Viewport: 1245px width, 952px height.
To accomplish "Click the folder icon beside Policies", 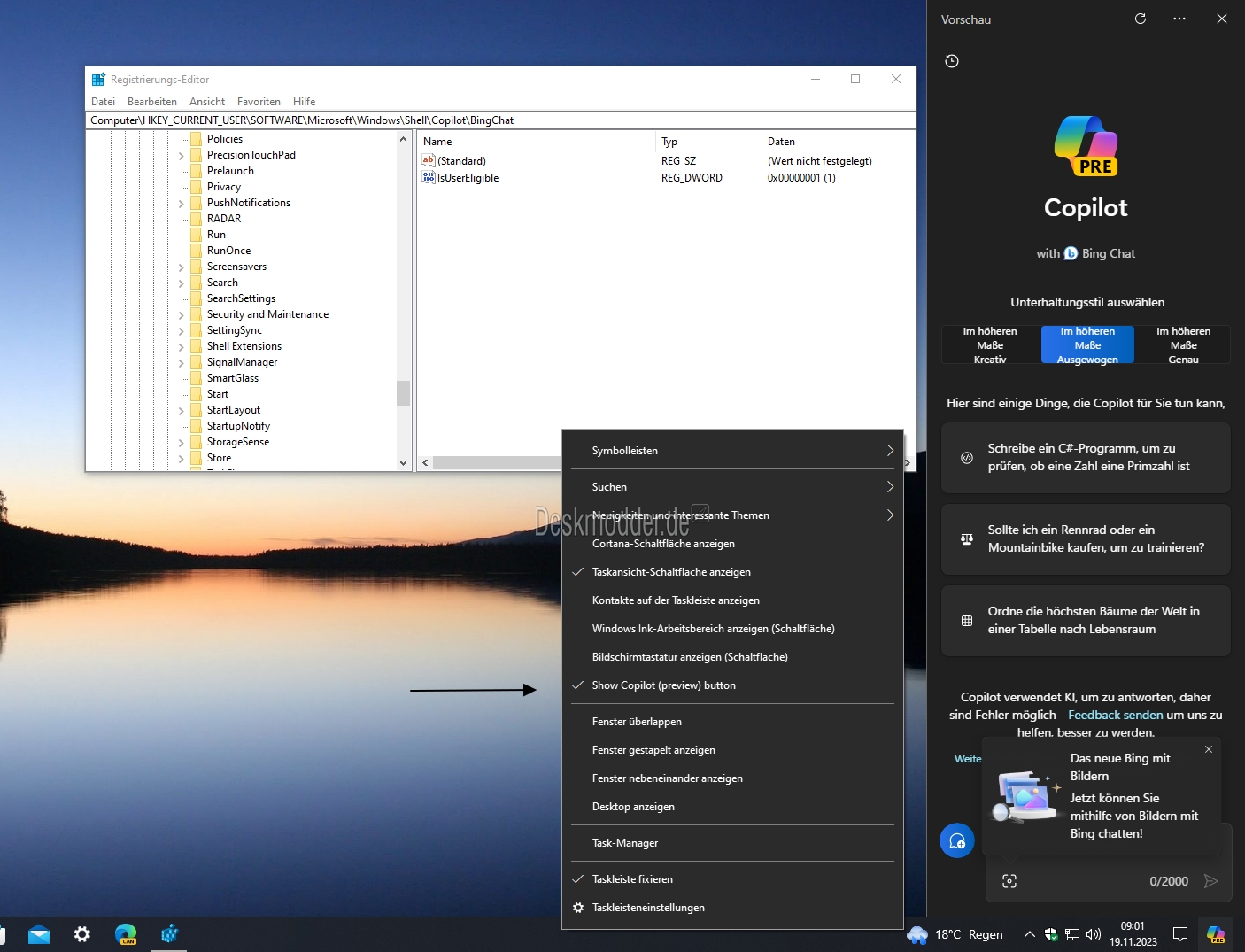I will 197,139.
